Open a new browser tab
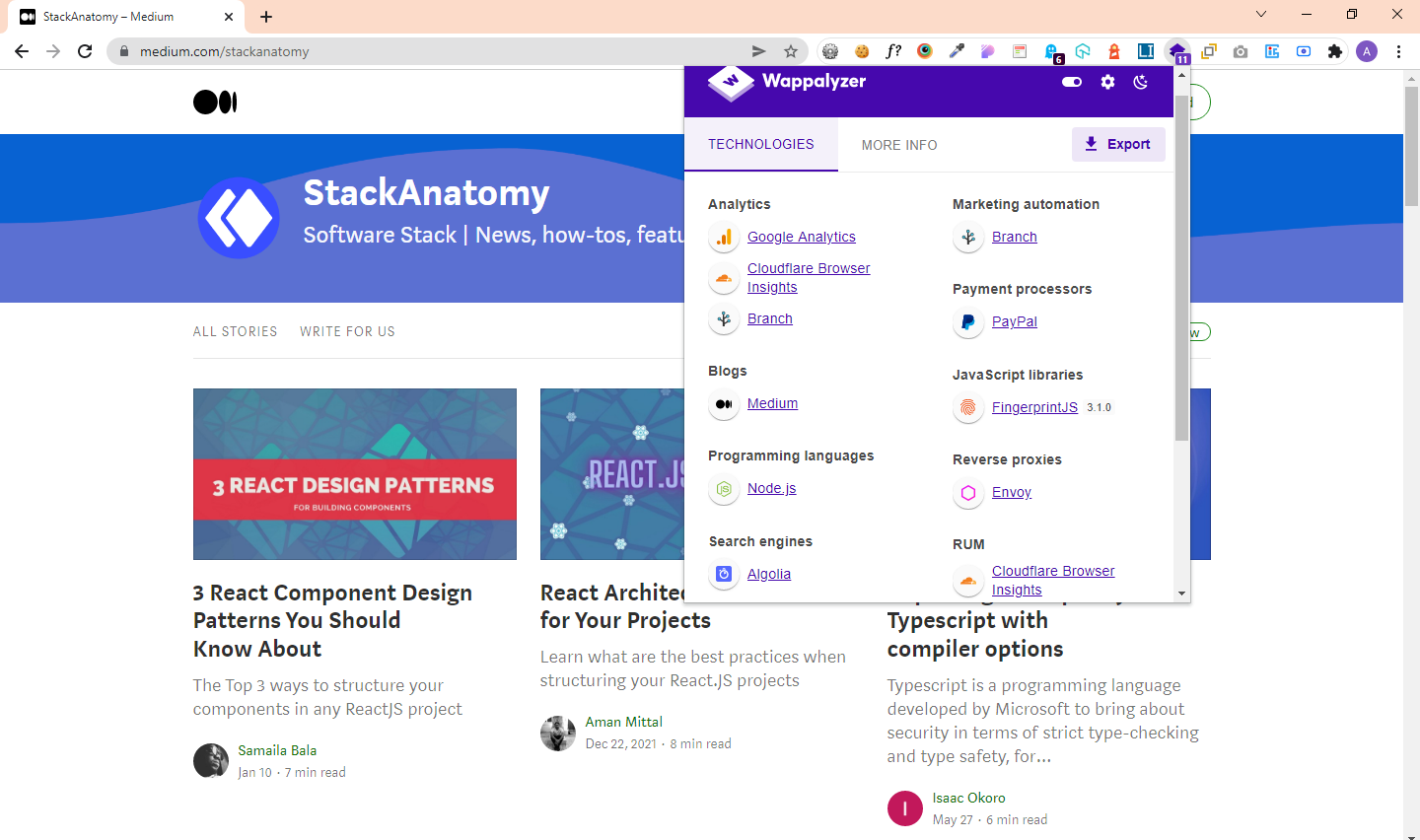The width and height of the screenshot is (1420, 840). [266, 17]
